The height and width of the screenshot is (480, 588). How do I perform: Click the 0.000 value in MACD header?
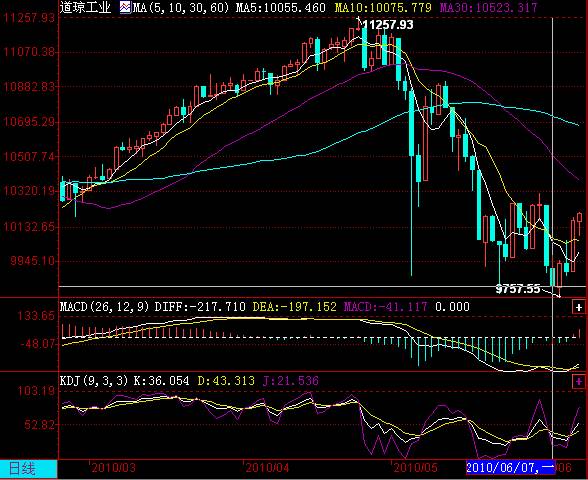coord(452,307)
